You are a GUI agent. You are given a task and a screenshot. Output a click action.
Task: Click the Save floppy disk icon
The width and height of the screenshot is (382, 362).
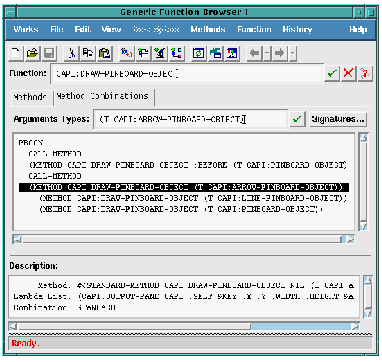tap(49, 53)
